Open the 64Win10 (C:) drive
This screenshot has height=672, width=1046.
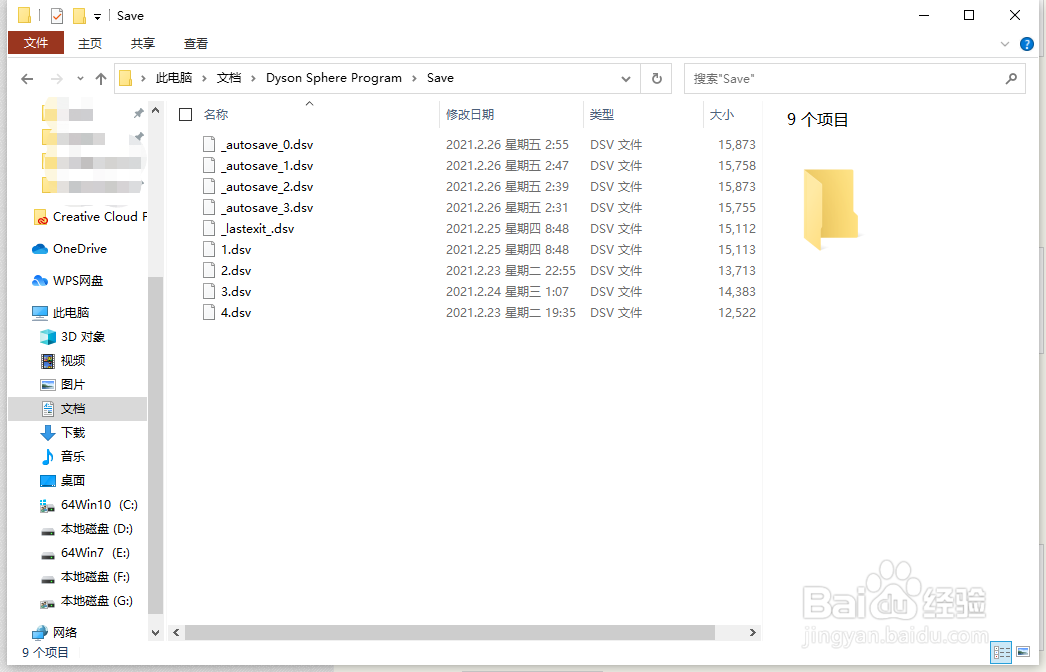click(x=89, y=505)
